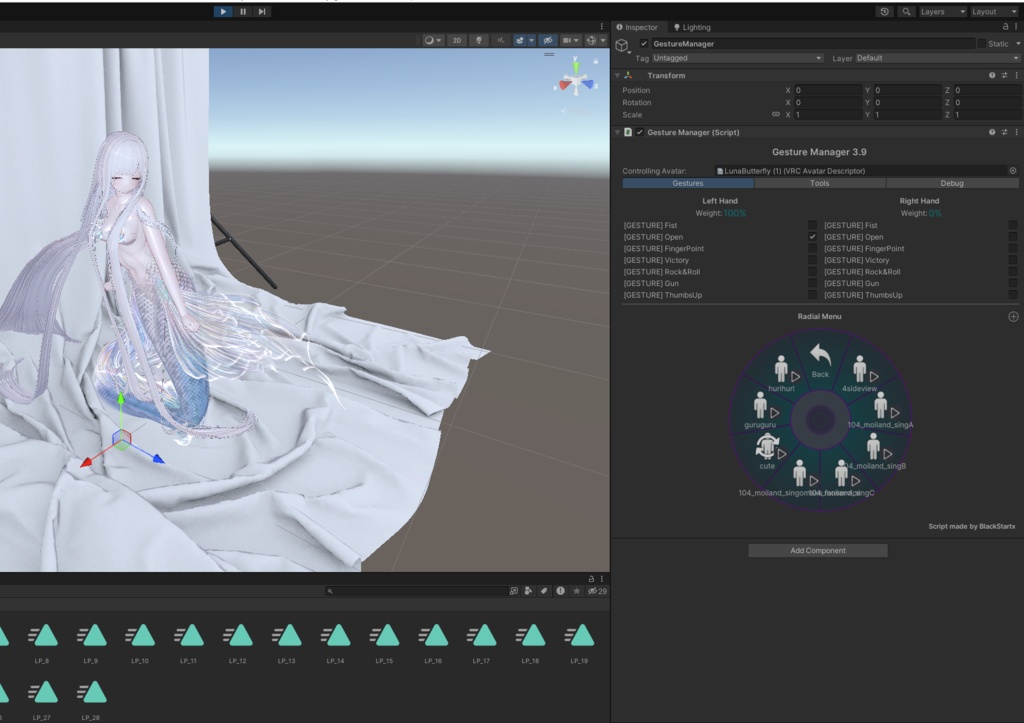Toggle the Inspector lock icon
This screenshot has width=1024, height=723.
click(x=1005, y=27)
